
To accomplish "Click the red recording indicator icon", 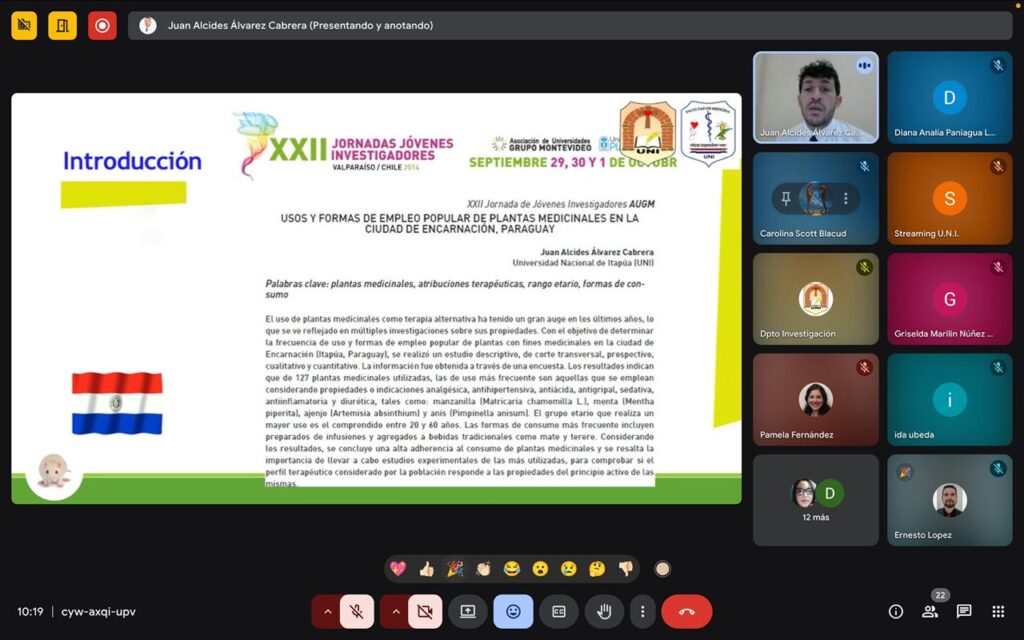I will (102, 25).
